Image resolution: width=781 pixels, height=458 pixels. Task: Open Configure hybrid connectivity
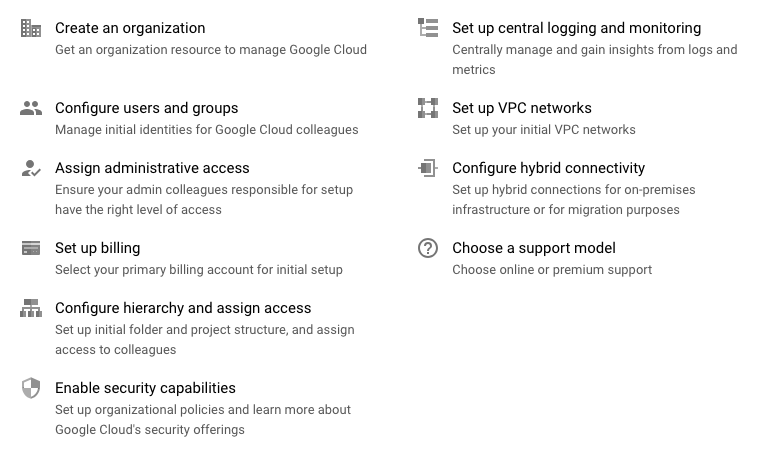pos(548,168)
